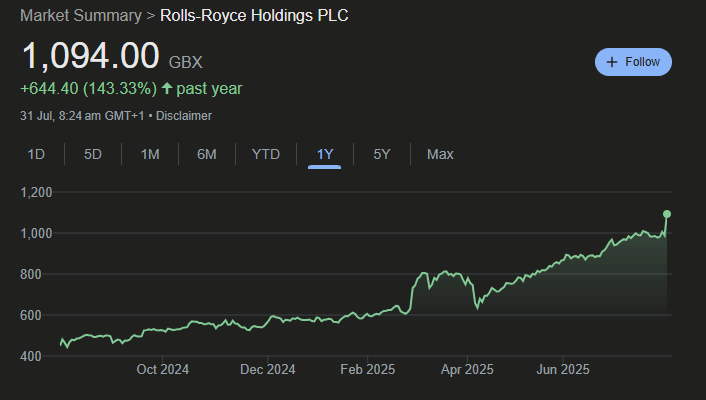Click the +644.40 (143.33%) change value
The image size is (706, 400).
point(87,89)
